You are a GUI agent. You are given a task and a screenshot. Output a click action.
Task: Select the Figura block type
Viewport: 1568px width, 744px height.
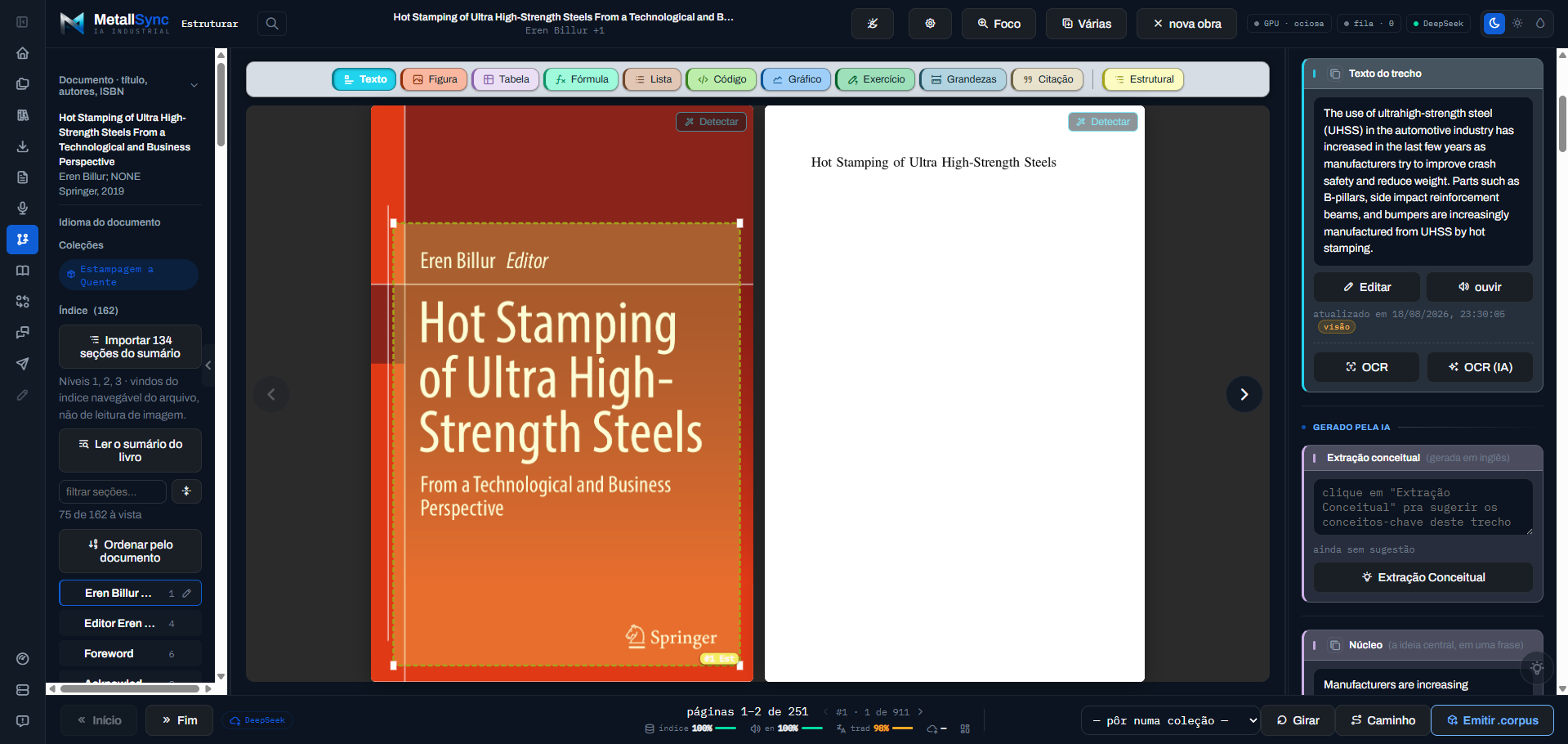click(x=435, y=79)
